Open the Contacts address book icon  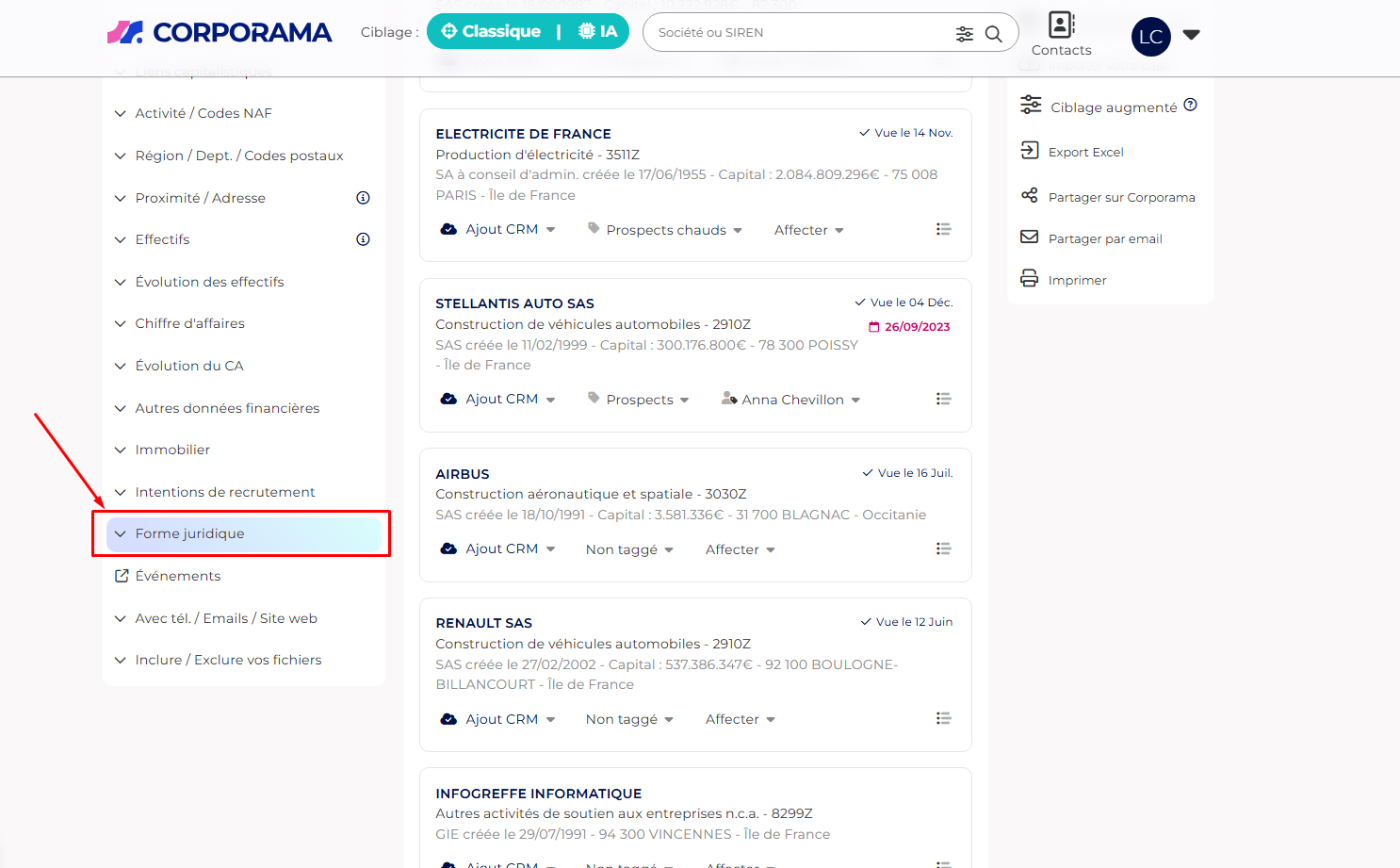pyautogui.click(x=1061, y=25)
